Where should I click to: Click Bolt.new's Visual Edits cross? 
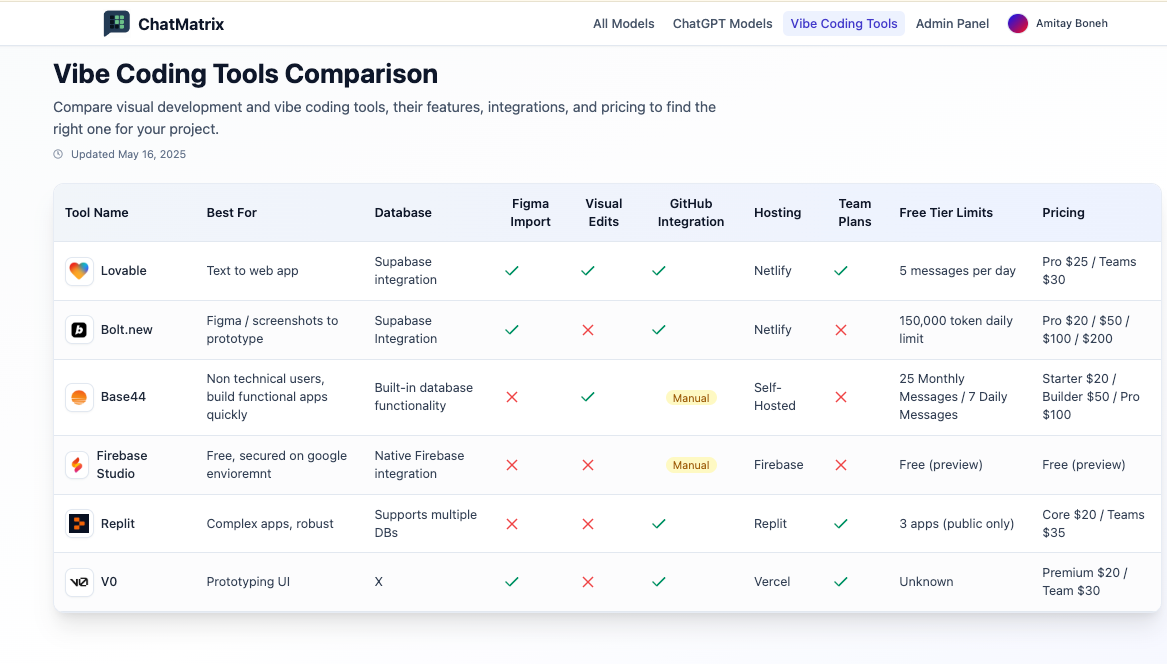588,330
